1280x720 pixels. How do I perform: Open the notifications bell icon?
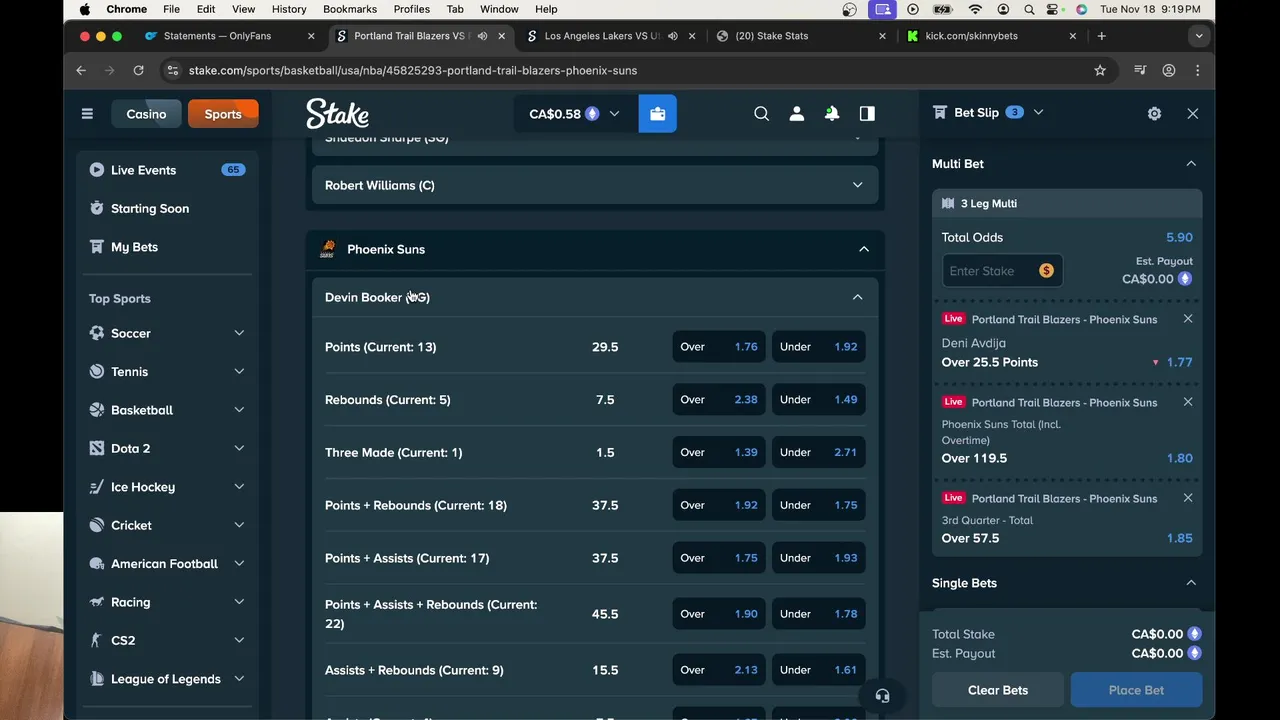click(832, 114)
